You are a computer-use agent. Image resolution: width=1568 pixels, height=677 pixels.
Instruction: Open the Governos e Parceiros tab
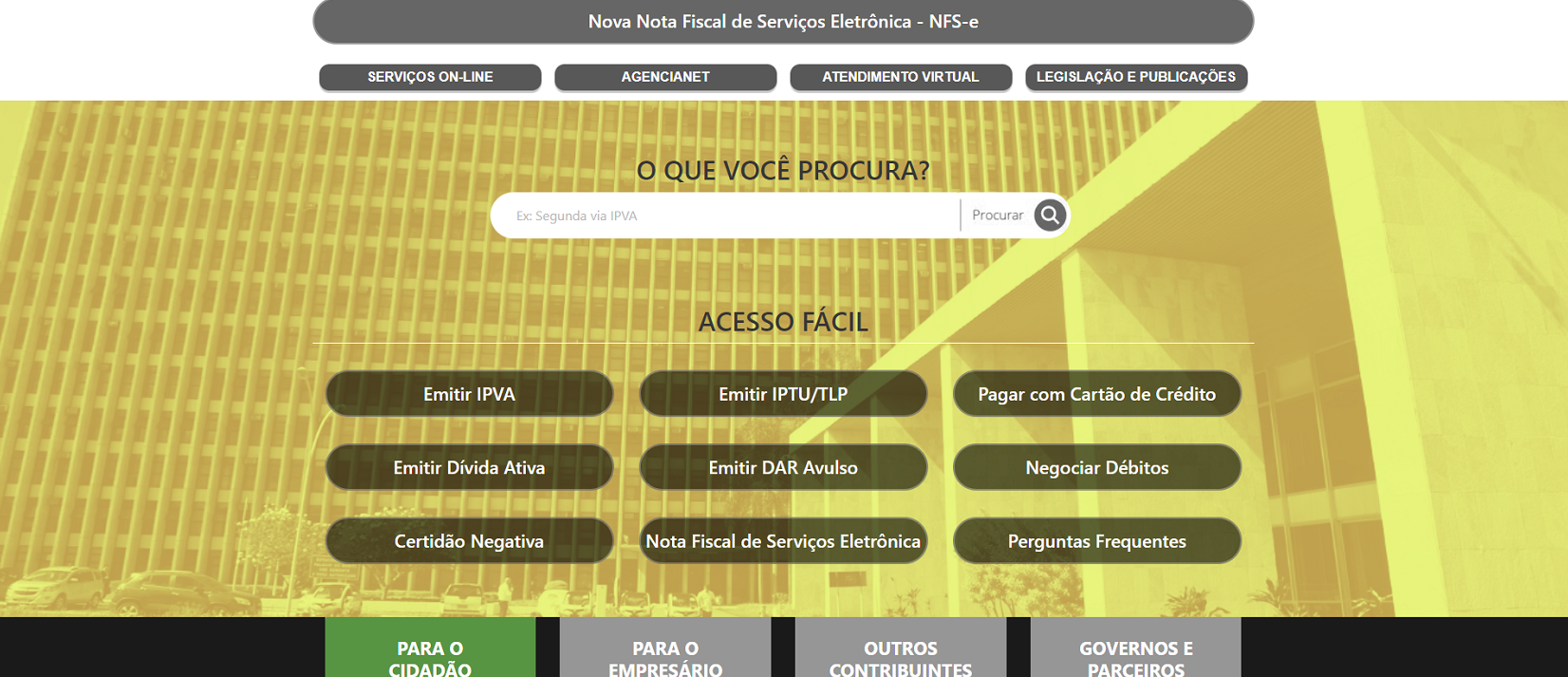coord(1135,655)
